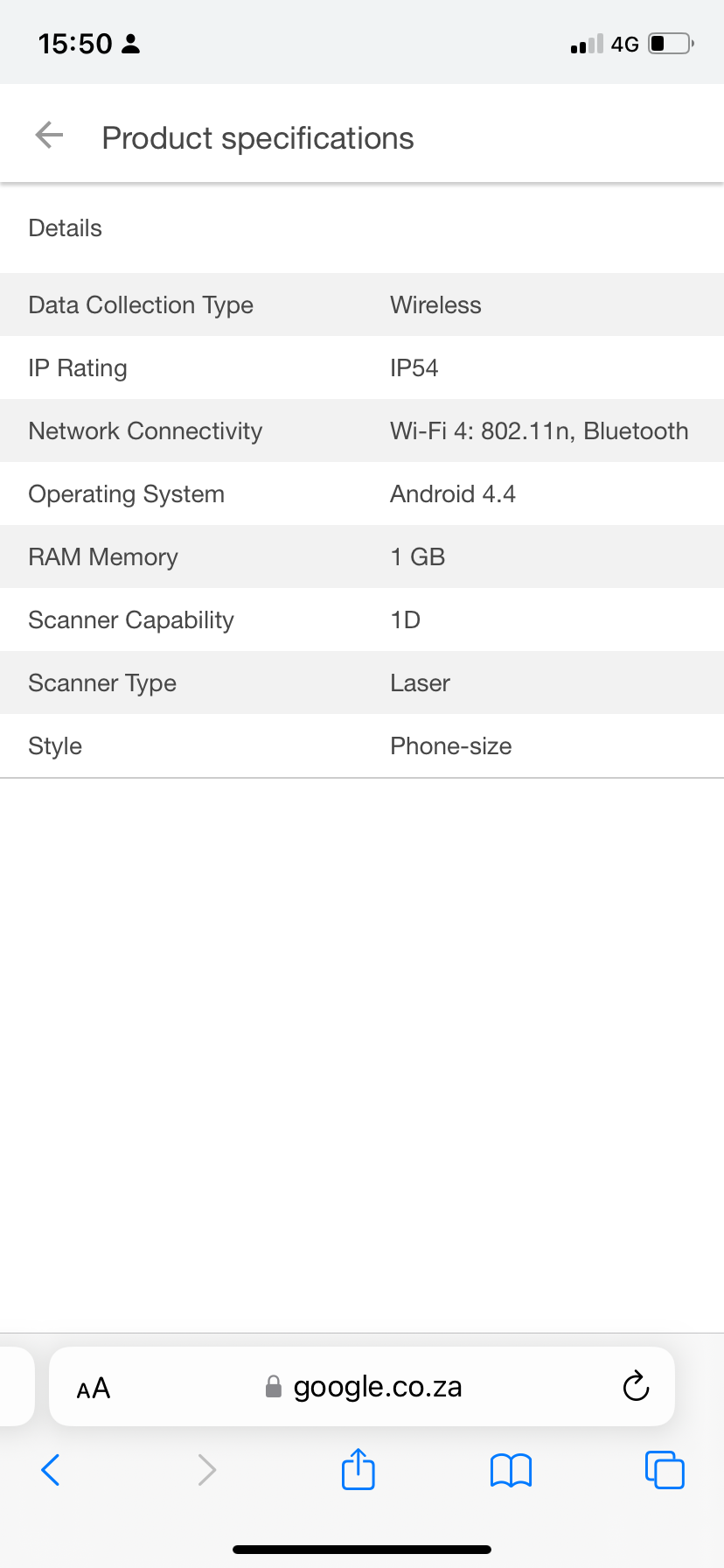Screen dimensions: 724x1568
Task: Tap the Details section heading
Action: click(x=66, y=228)
